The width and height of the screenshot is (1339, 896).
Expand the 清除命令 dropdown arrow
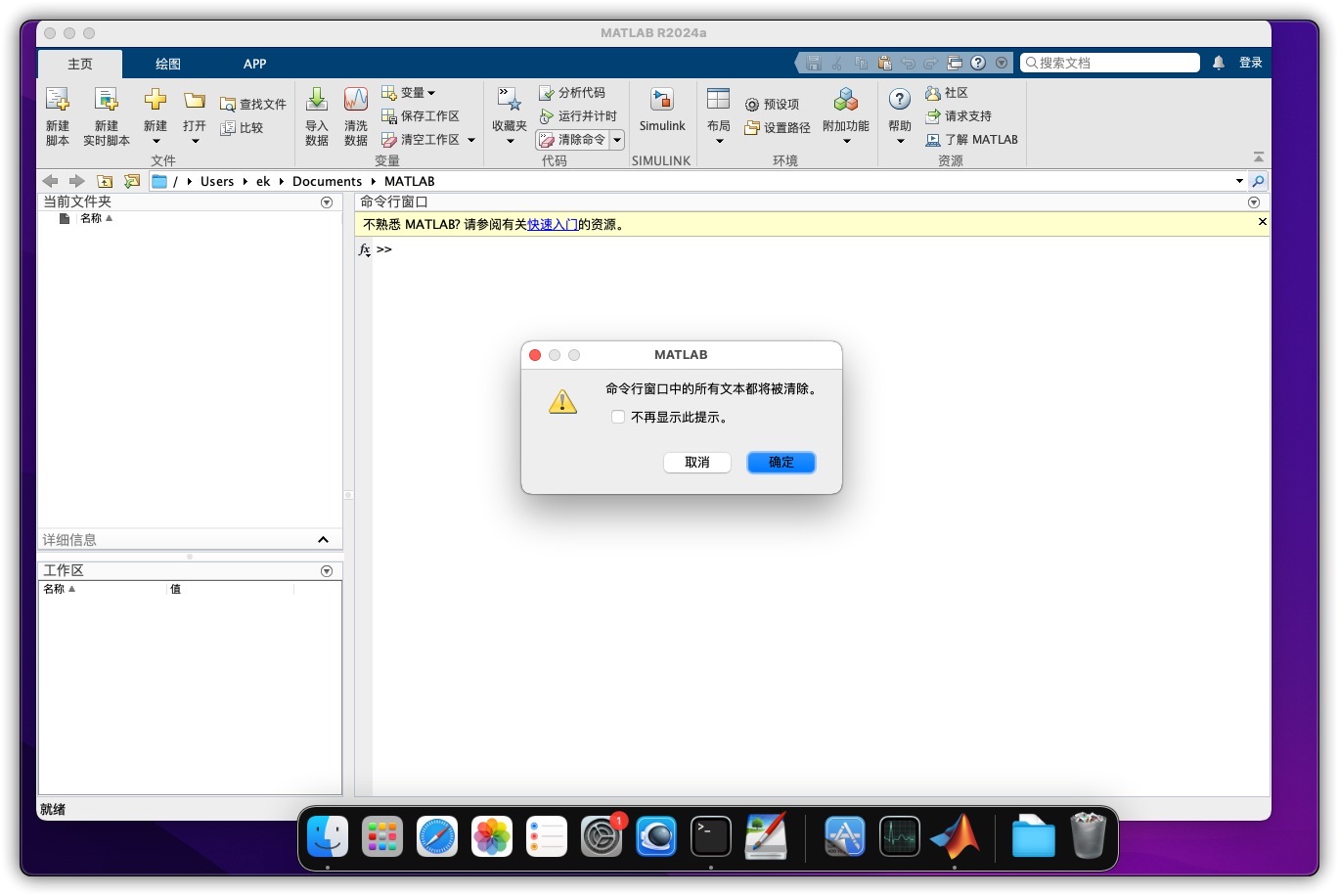point(617,140)
